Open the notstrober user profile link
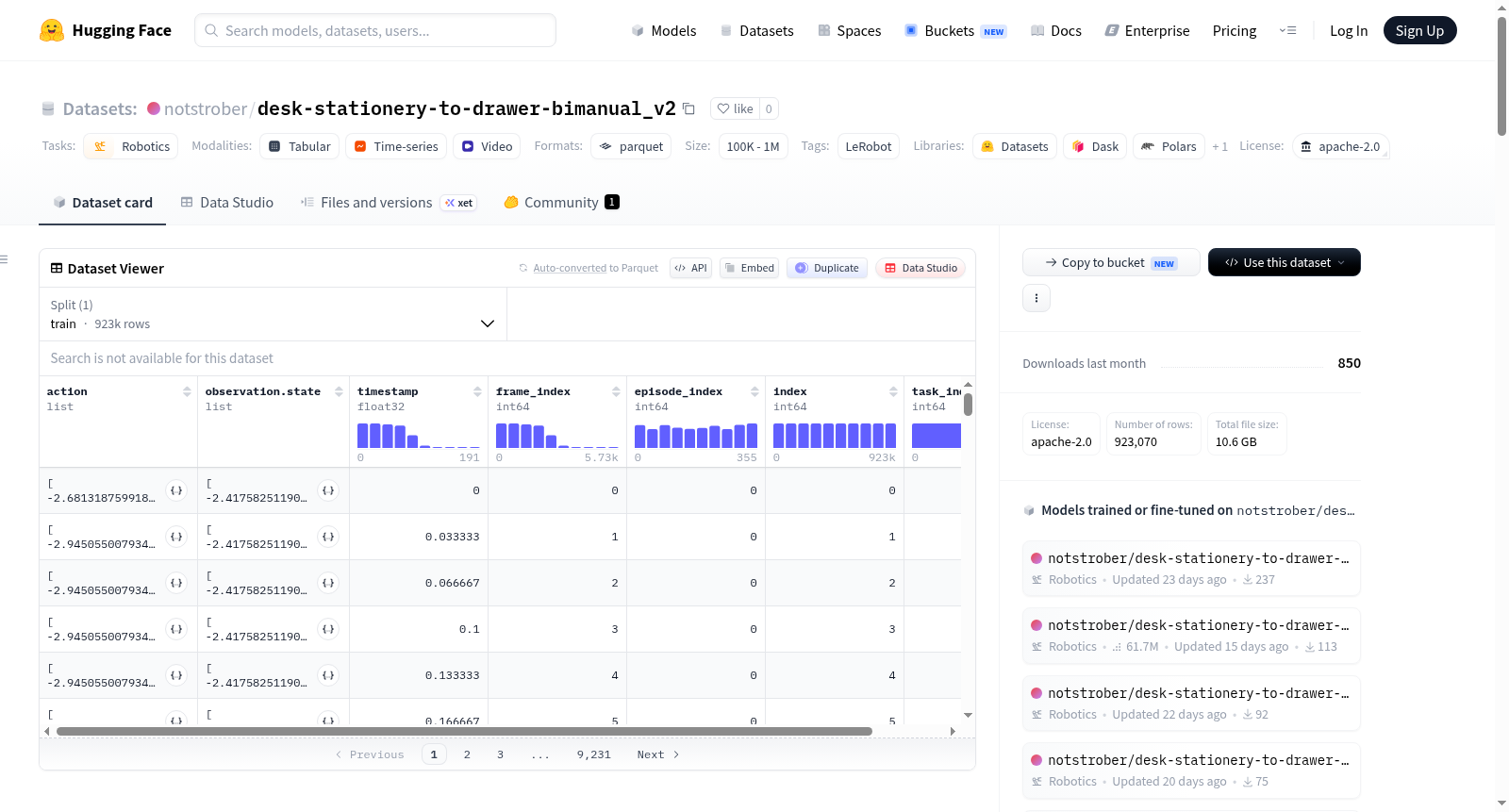Viewport: 1509px width, 812px height. 206,108
